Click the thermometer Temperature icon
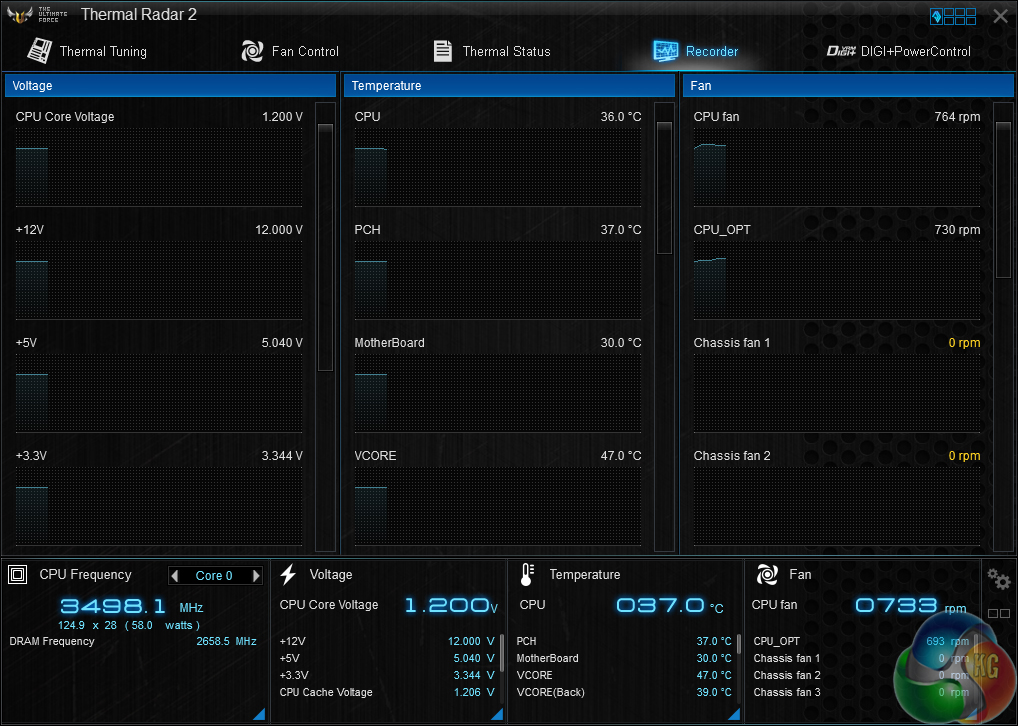 (x=528, y=574)
